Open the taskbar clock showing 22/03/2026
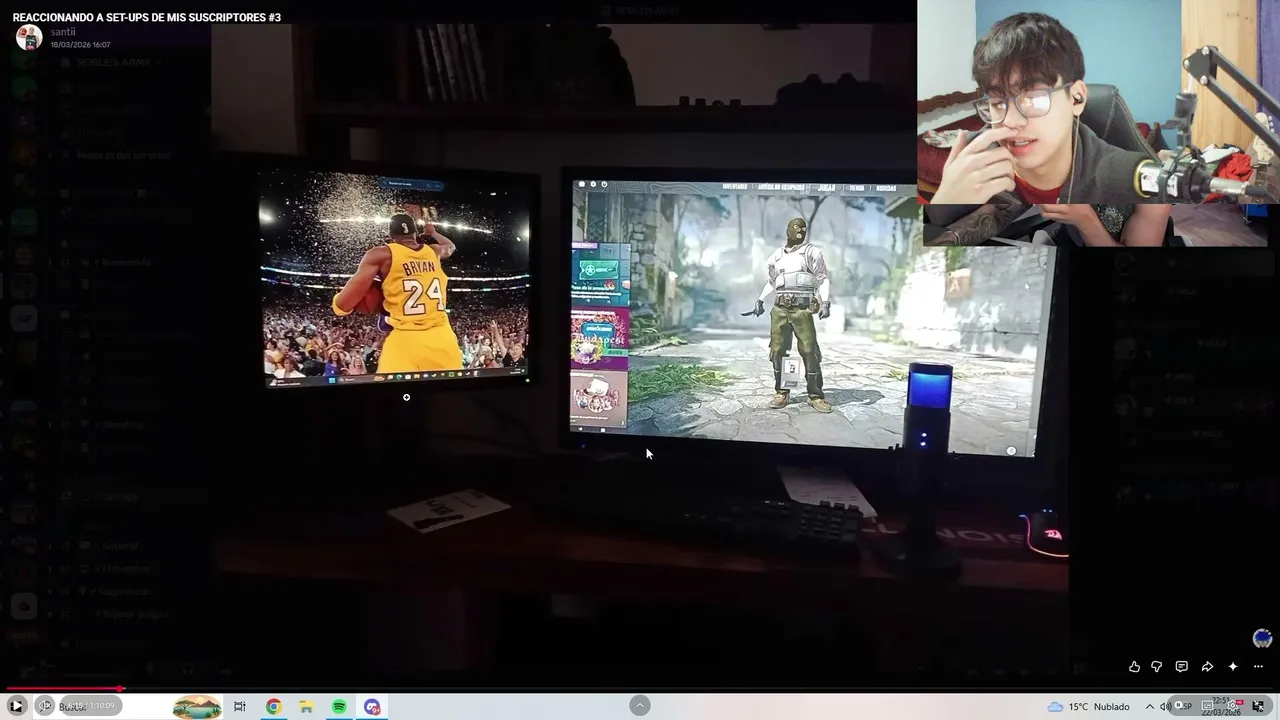Image resolution: width=1280 pixels, height=720 pixels. tap(1223, 707)
